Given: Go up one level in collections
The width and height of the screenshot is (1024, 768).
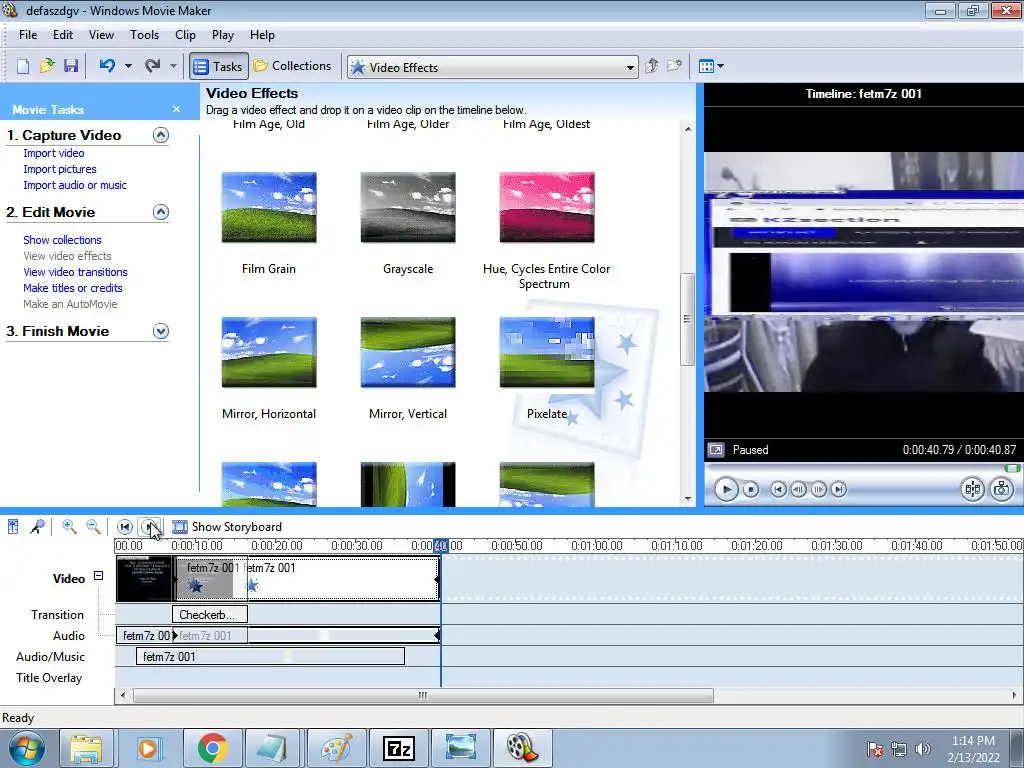Looking at the screenshot, I should click(651, 66).
